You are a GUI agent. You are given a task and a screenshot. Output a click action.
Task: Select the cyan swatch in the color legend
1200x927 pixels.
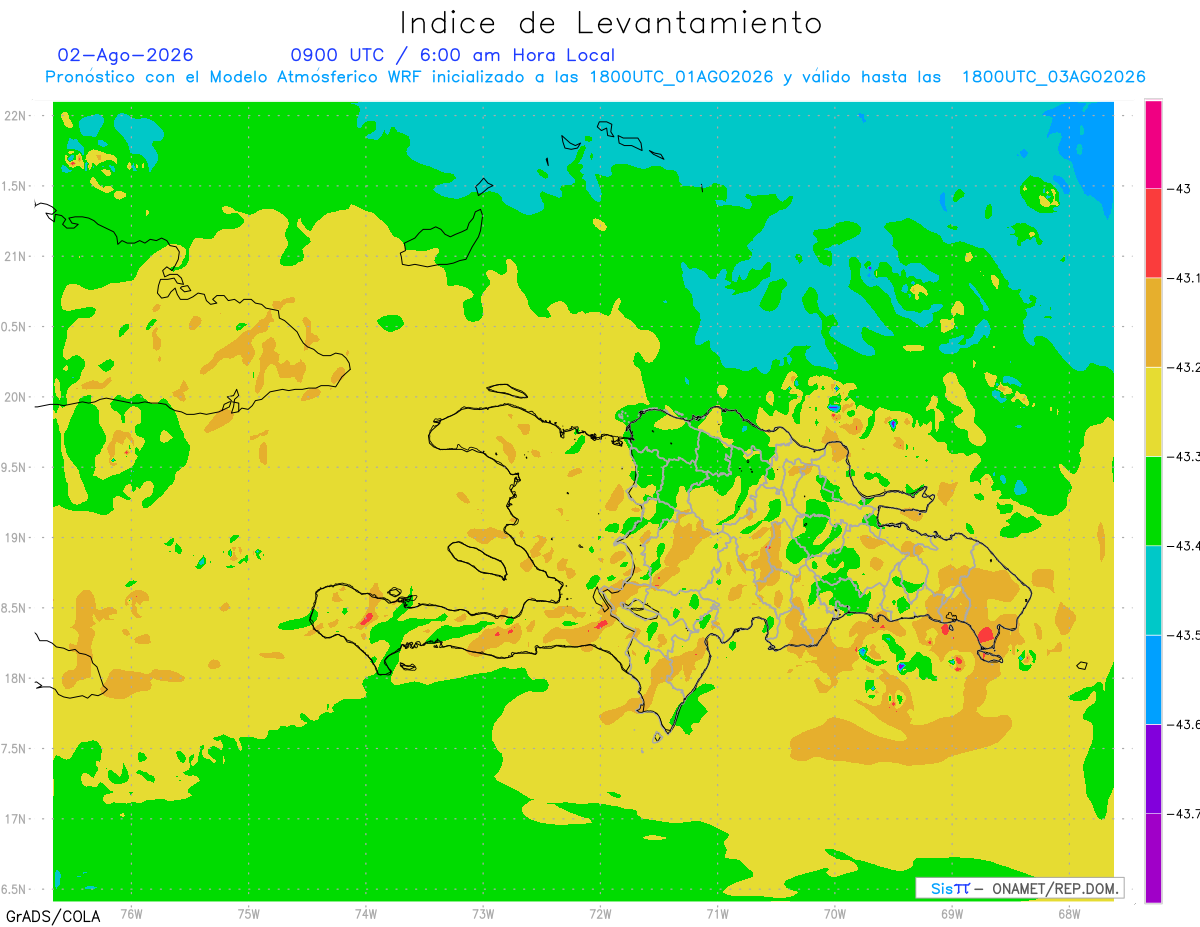coord(1153,590)
